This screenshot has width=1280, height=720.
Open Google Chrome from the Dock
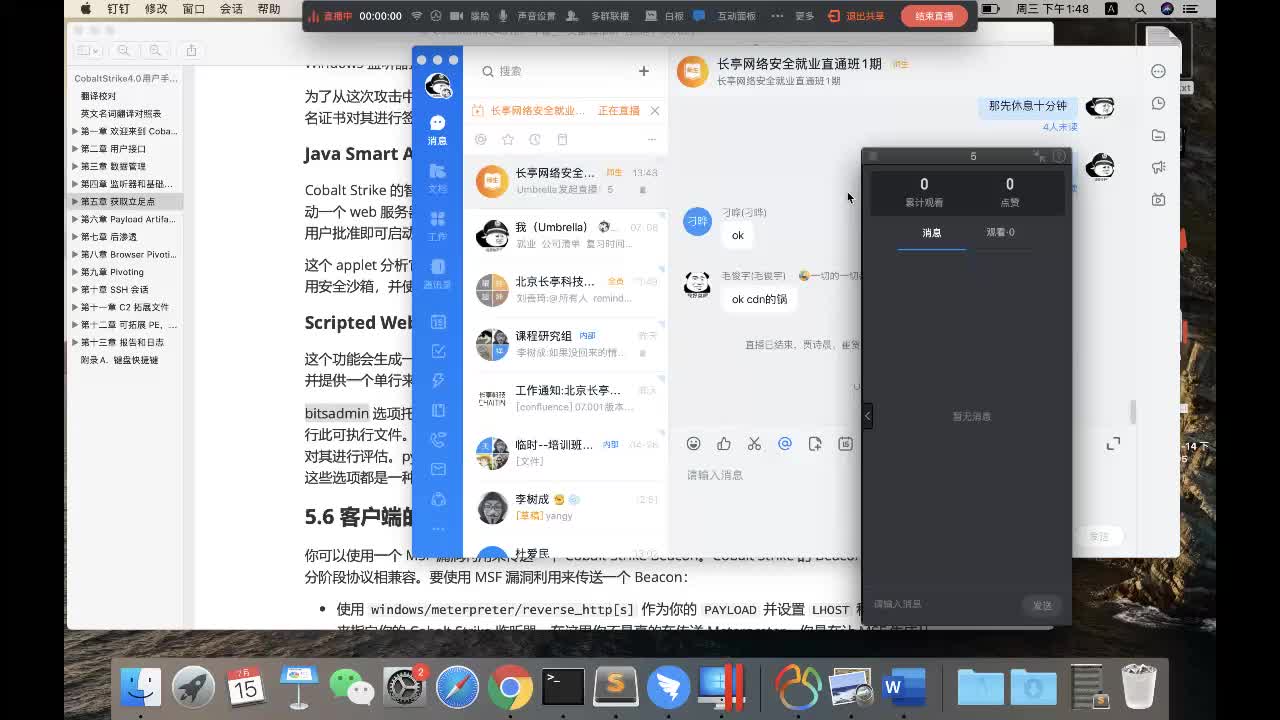[510, 687]
